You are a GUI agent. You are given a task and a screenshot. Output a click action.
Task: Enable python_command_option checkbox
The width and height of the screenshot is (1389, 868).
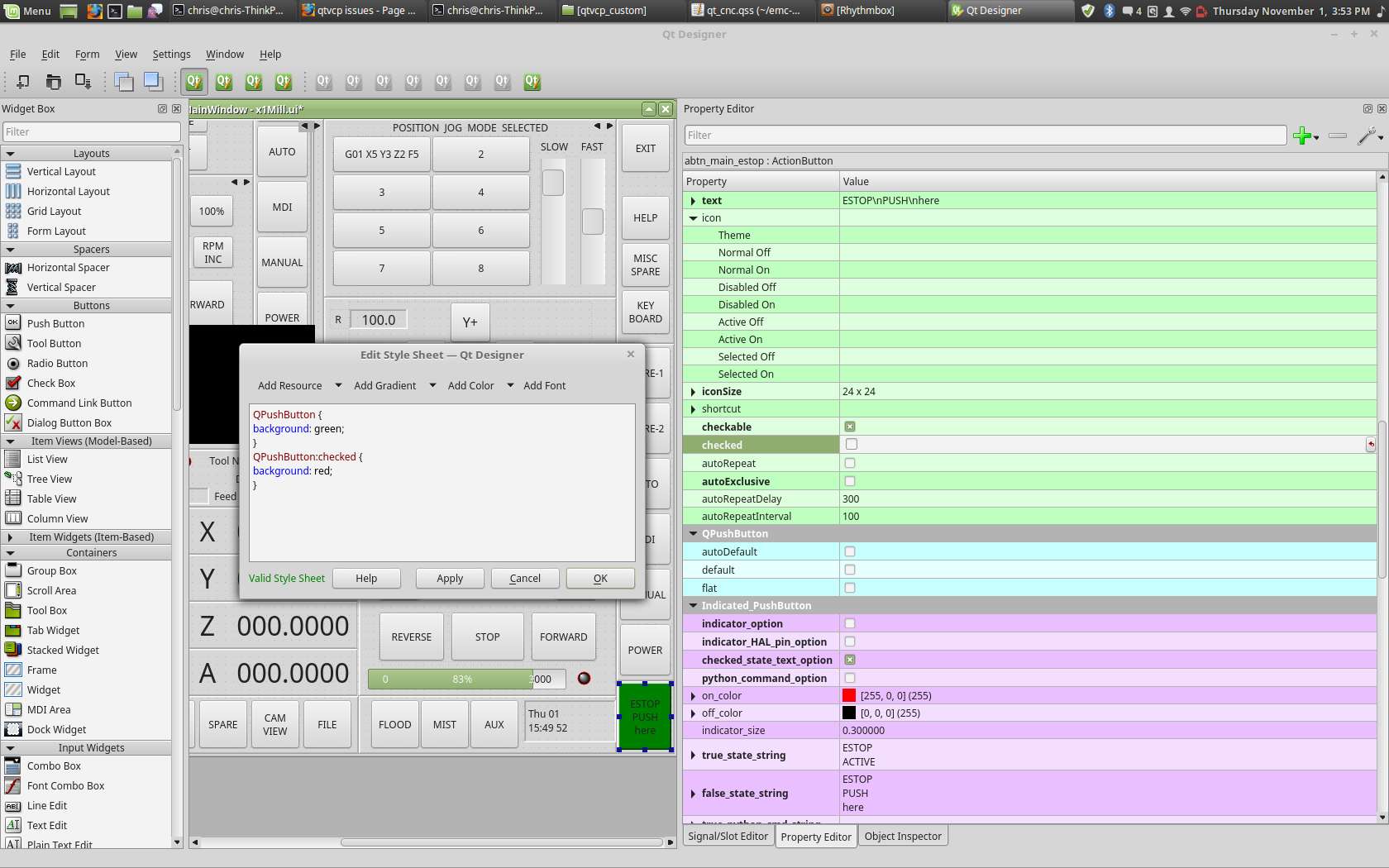850,678
